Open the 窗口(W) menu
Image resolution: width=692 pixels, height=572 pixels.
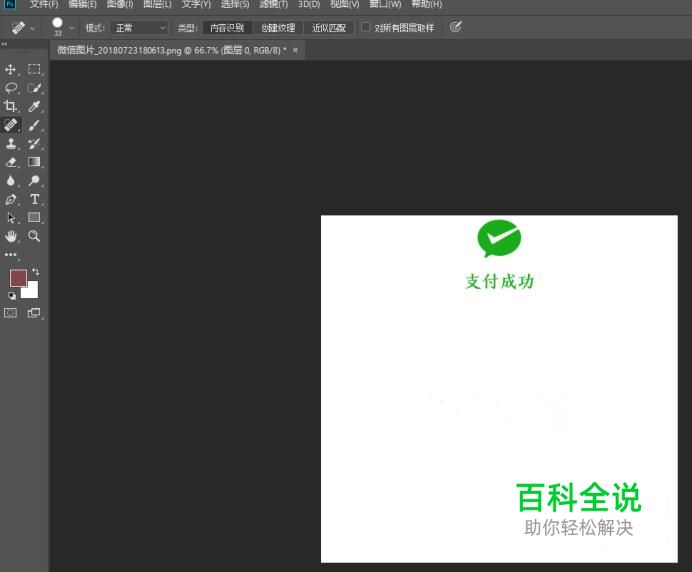385,4
